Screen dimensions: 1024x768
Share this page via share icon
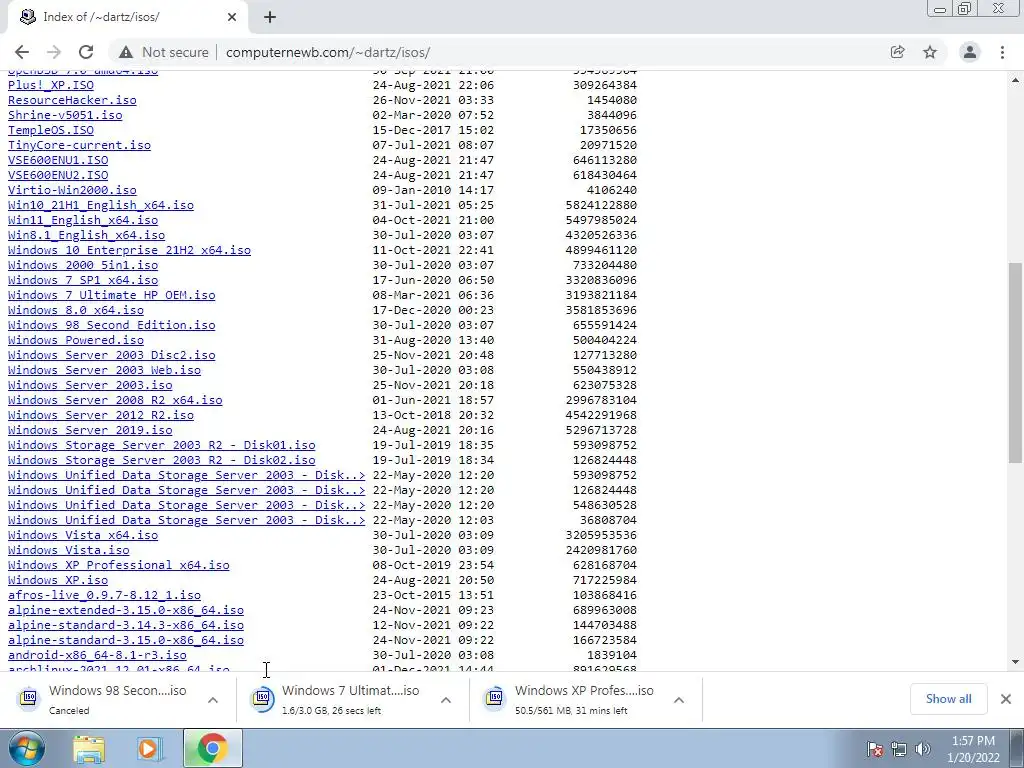897,52
